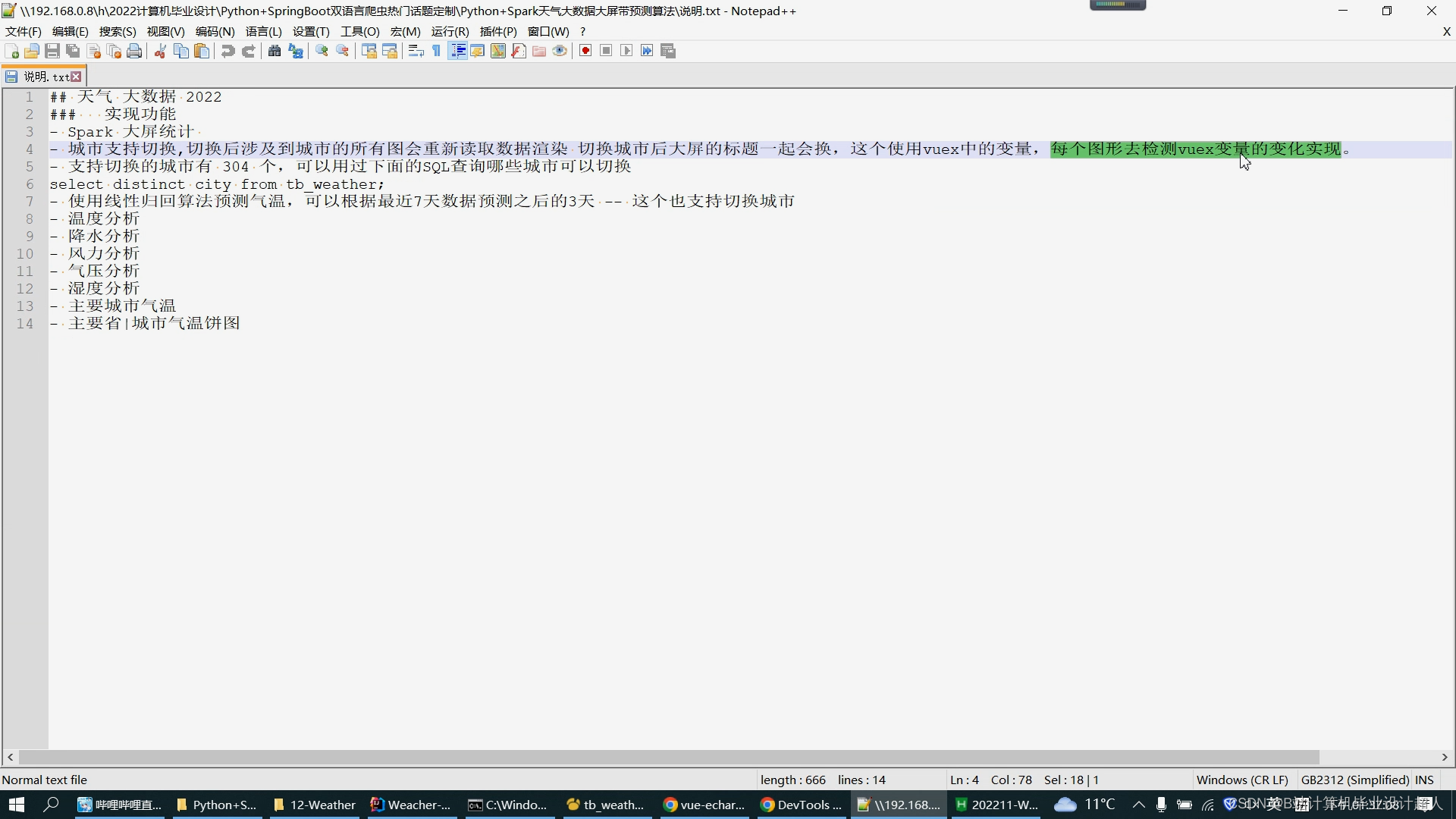1456x819 pixels.
Task: Open the 语言(L) language menu
Action: coord(263,31)
